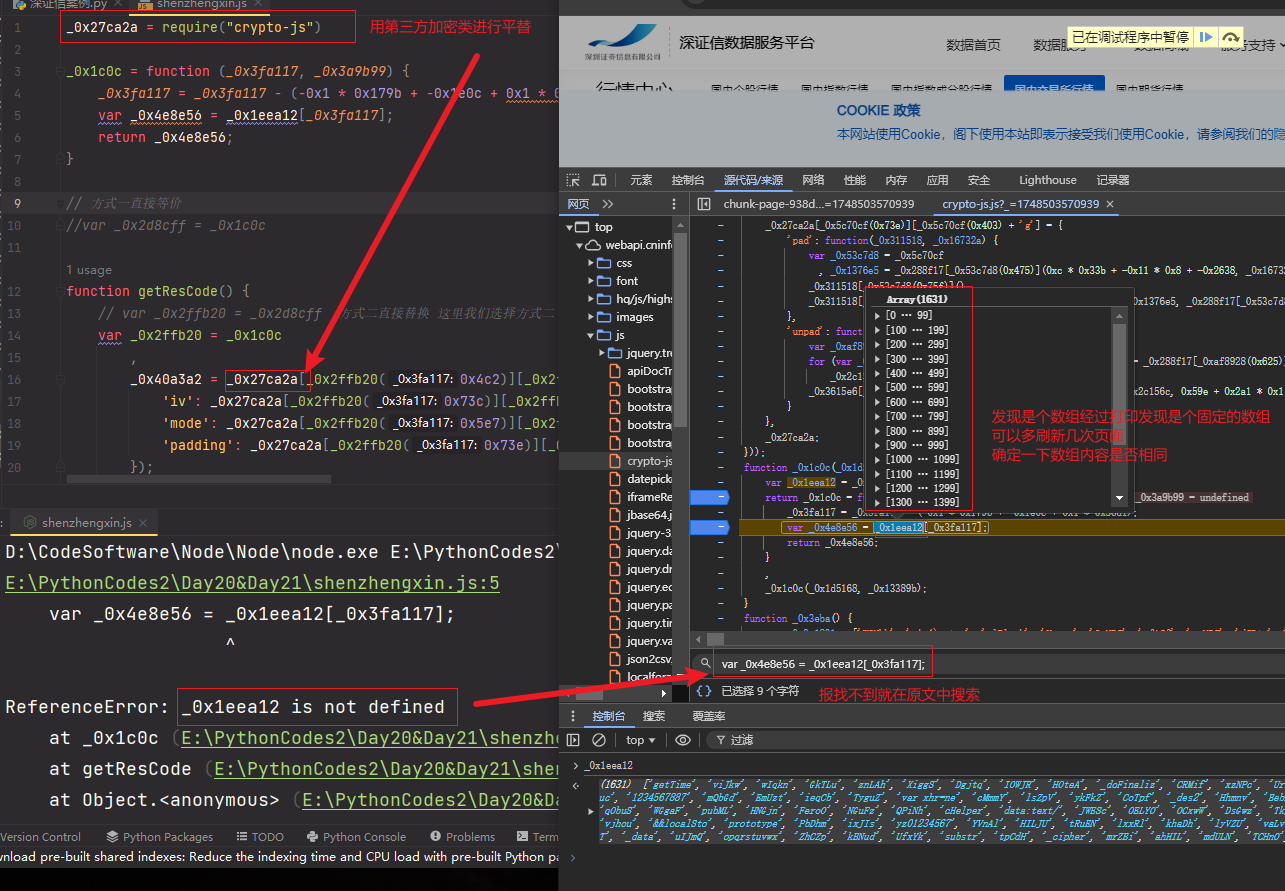
Task: Switch to the drawer 覆盖率 tab
Action: tap(709, 716)
